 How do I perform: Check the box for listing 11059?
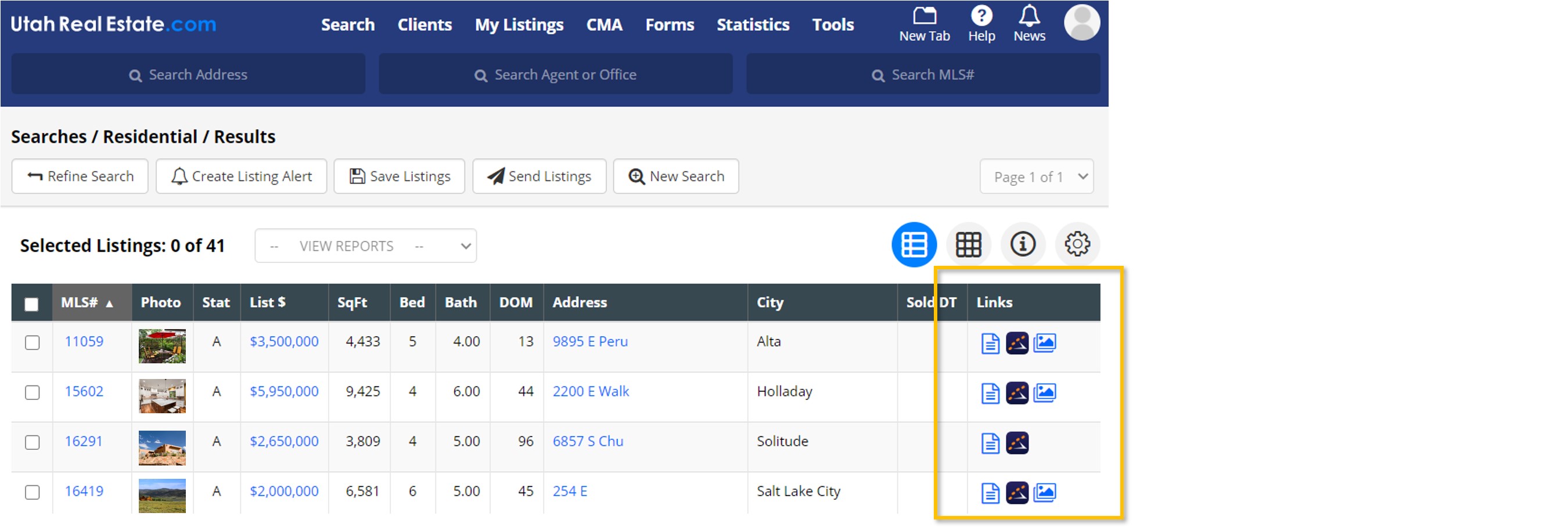tap(33, 342)
